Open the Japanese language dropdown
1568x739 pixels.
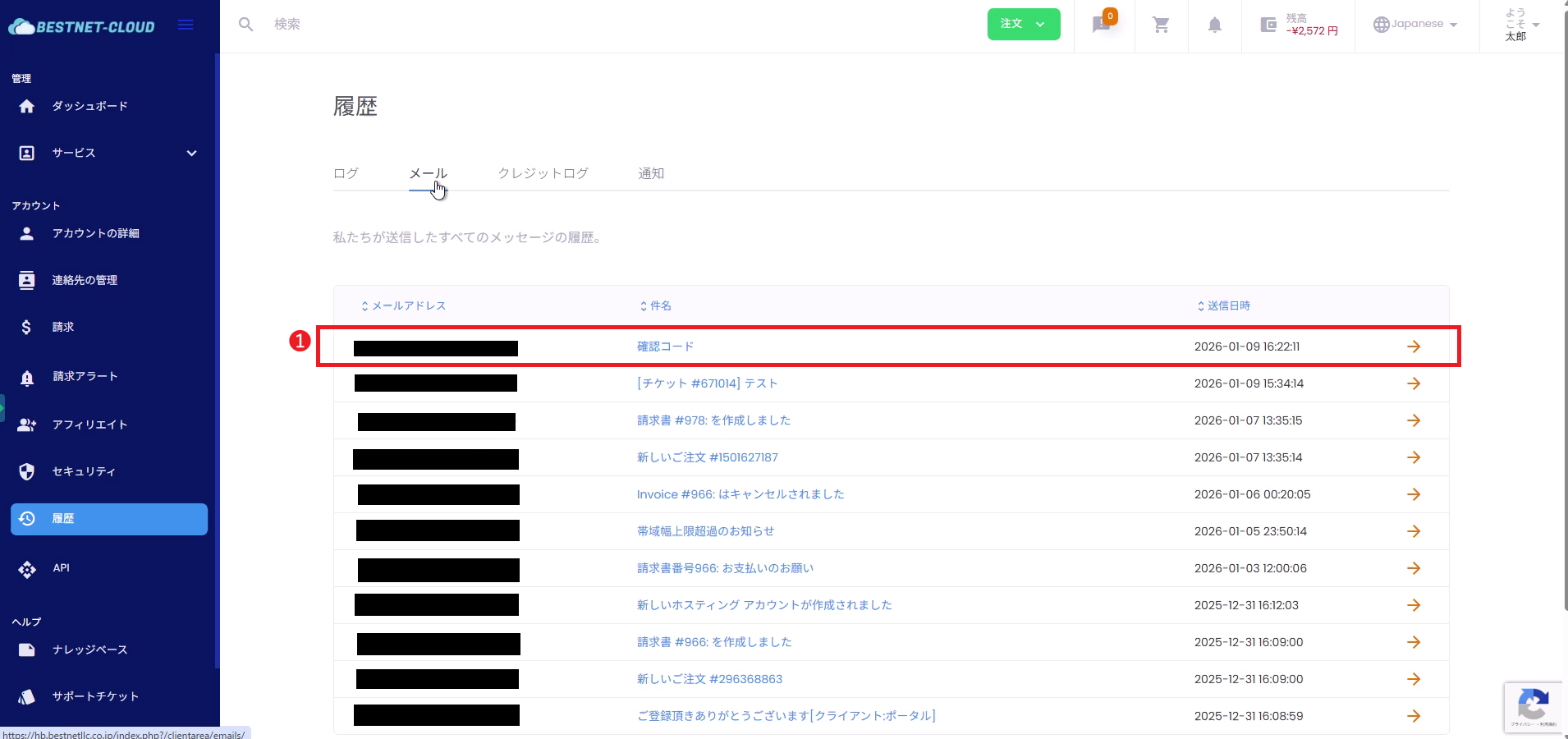coord(1415,24)
